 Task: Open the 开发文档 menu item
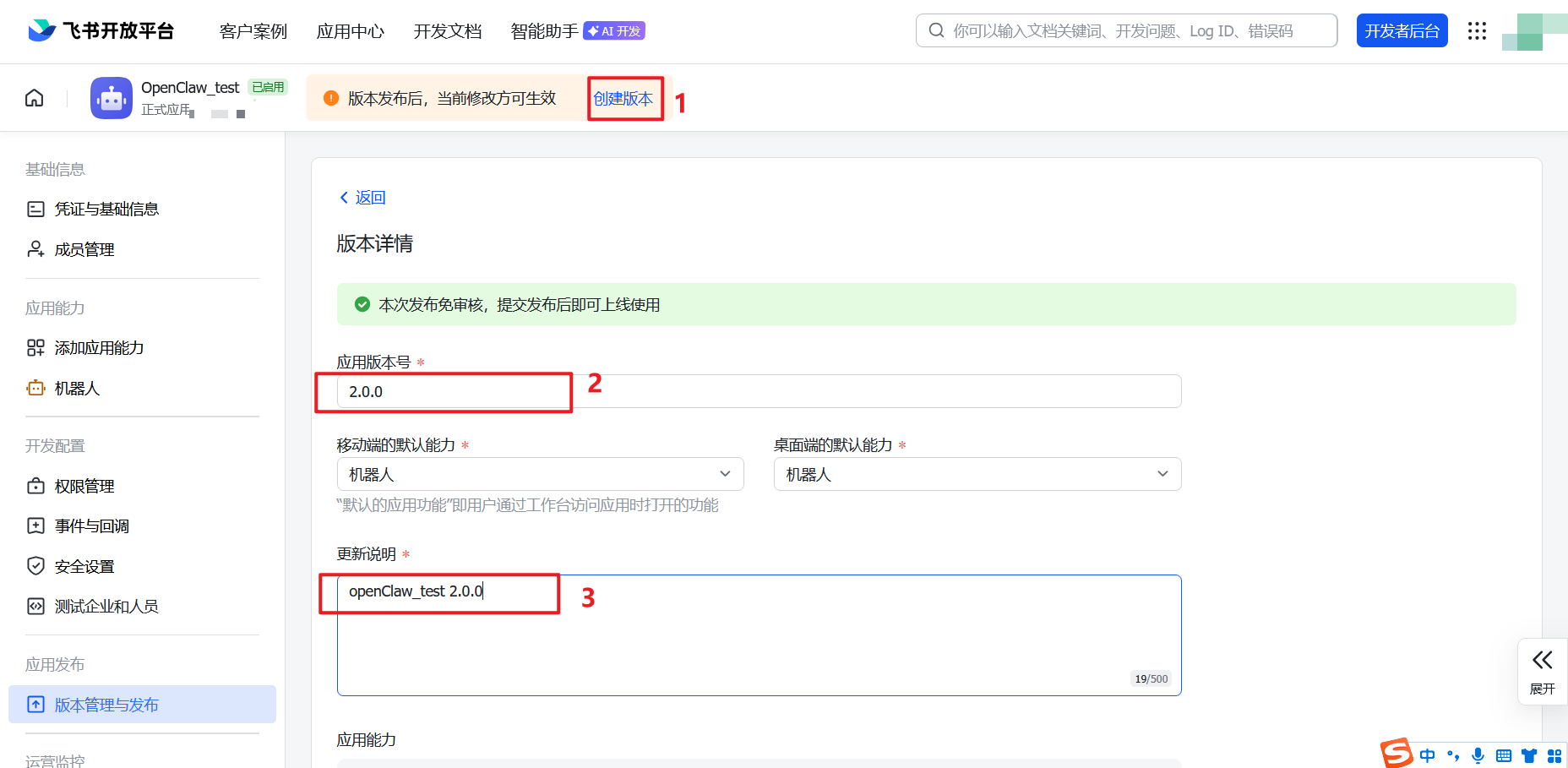click(447, 30)
